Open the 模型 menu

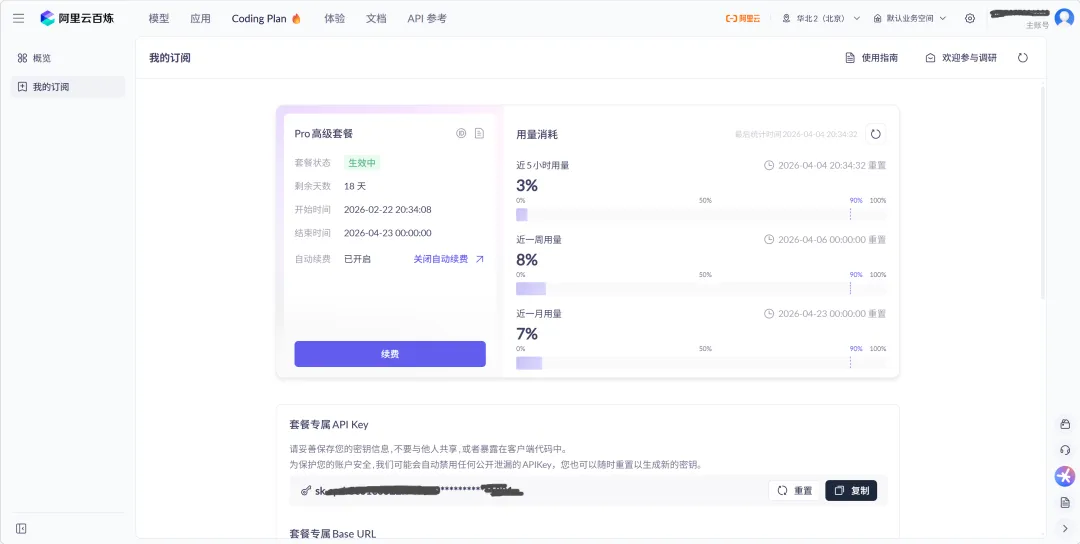[x=158, y=19]
